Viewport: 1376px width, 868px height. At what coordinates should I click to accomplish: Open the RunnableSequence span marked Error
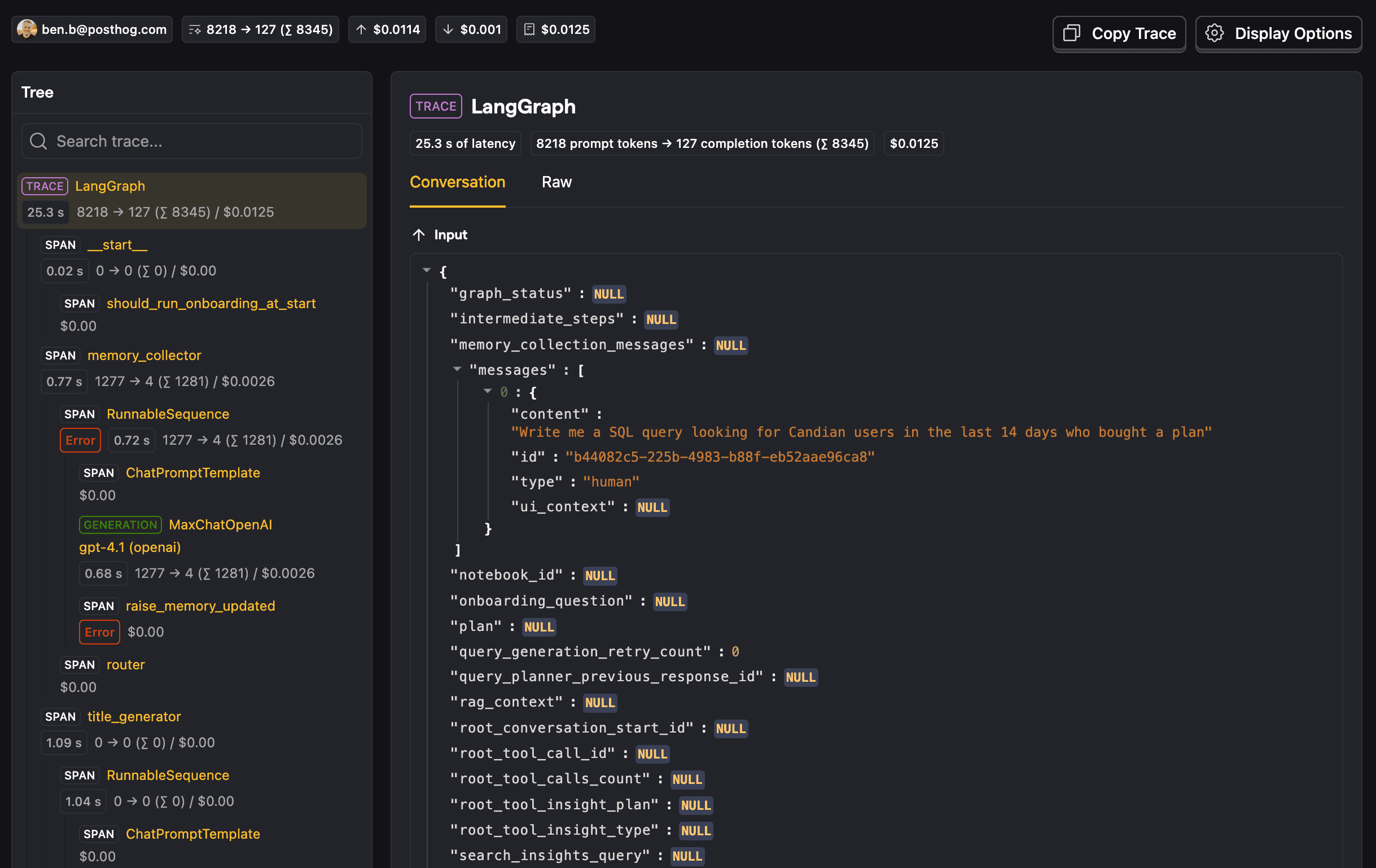(168, 414)
